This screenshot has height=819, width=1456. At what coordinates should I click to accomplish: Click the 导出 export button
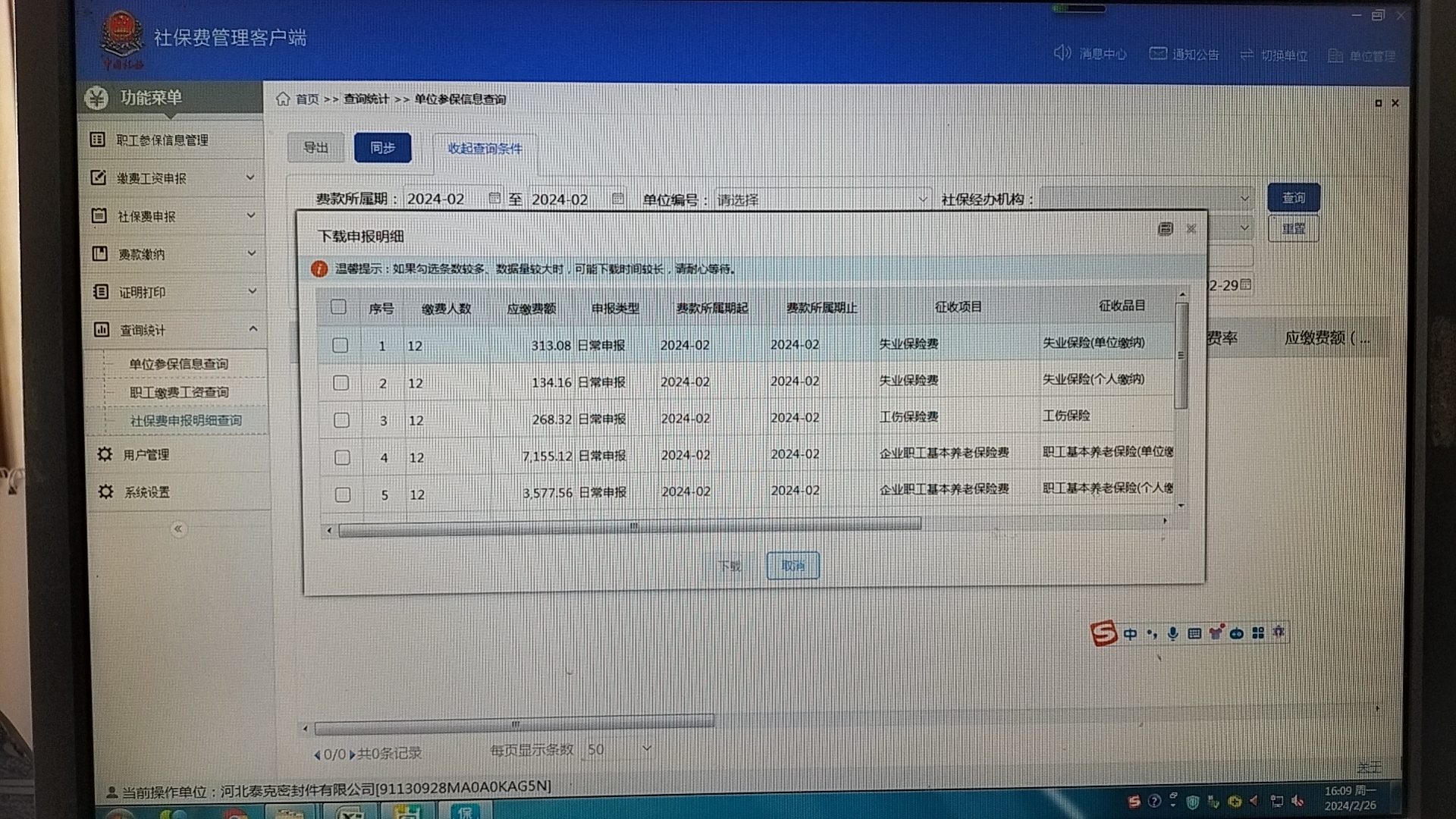coord(315,147)
